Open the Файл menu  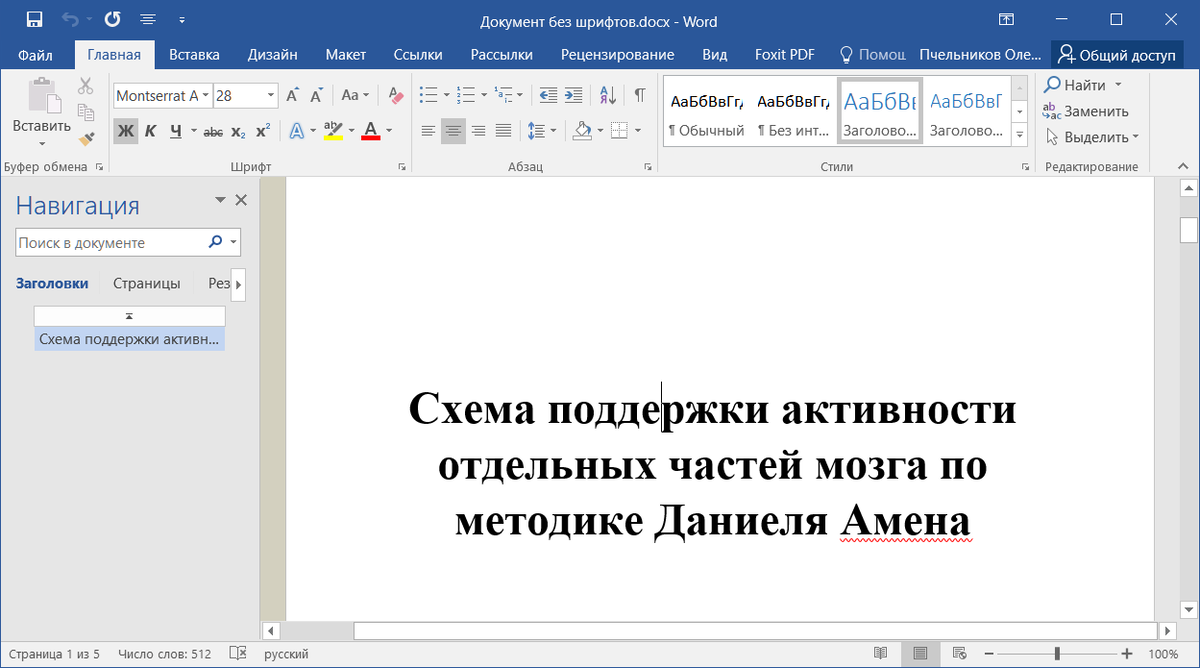point(36,54)
